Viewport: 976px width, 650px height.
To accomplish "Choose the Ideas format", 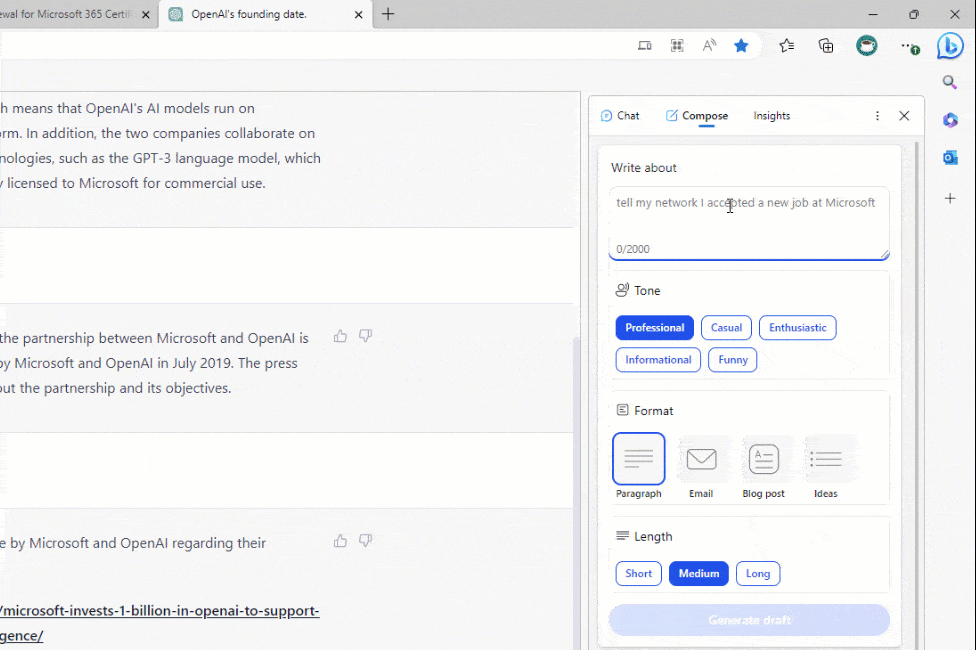I will pyautogui.click(x=826, y=466).
